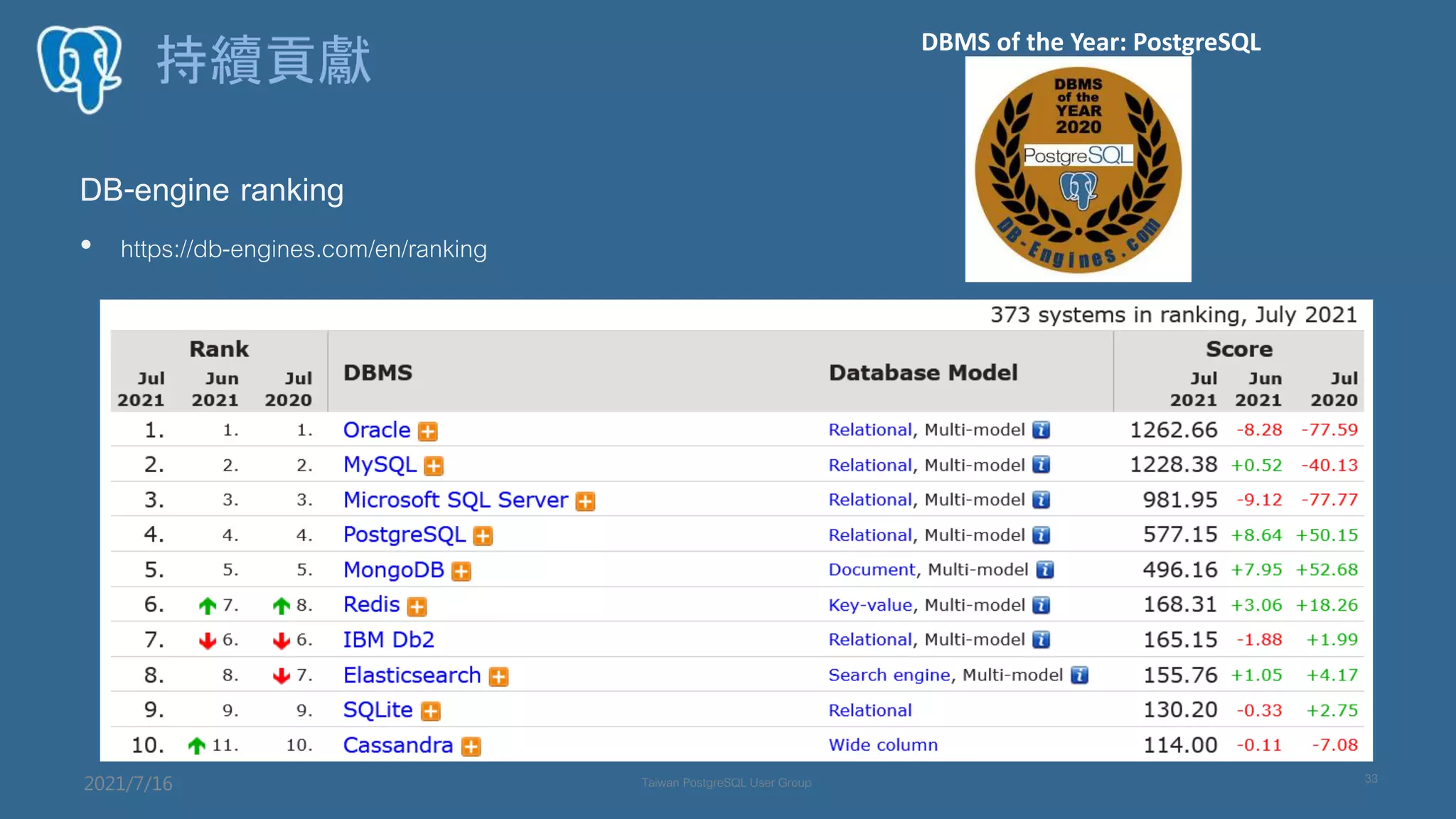Select the score 114.00 for Cassandra
The width and height of the screenshot is (1456, 819).
1180,744
